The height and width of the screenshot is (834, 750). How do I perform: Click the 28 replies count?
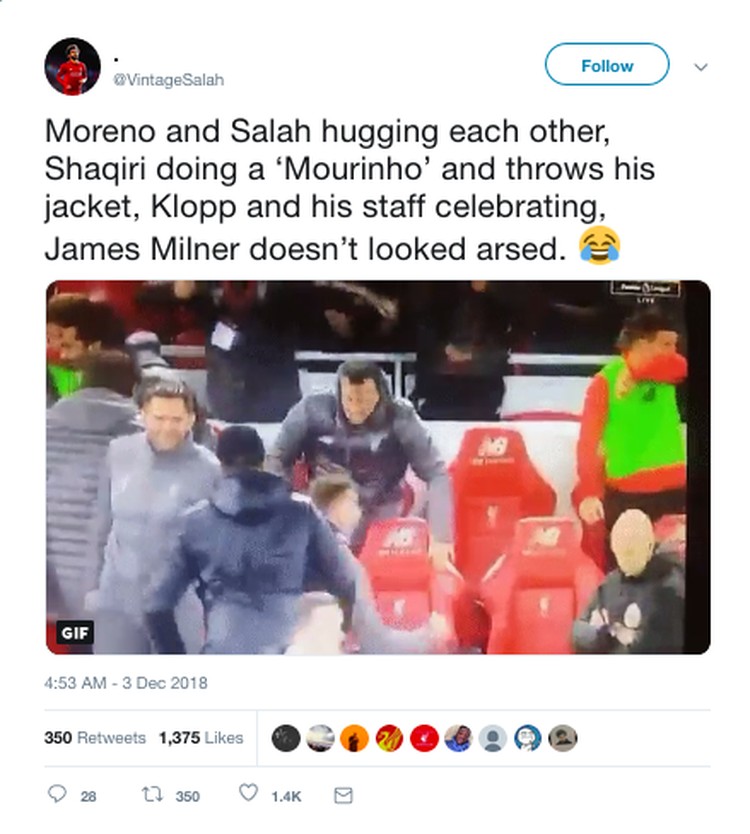point(88,796)
